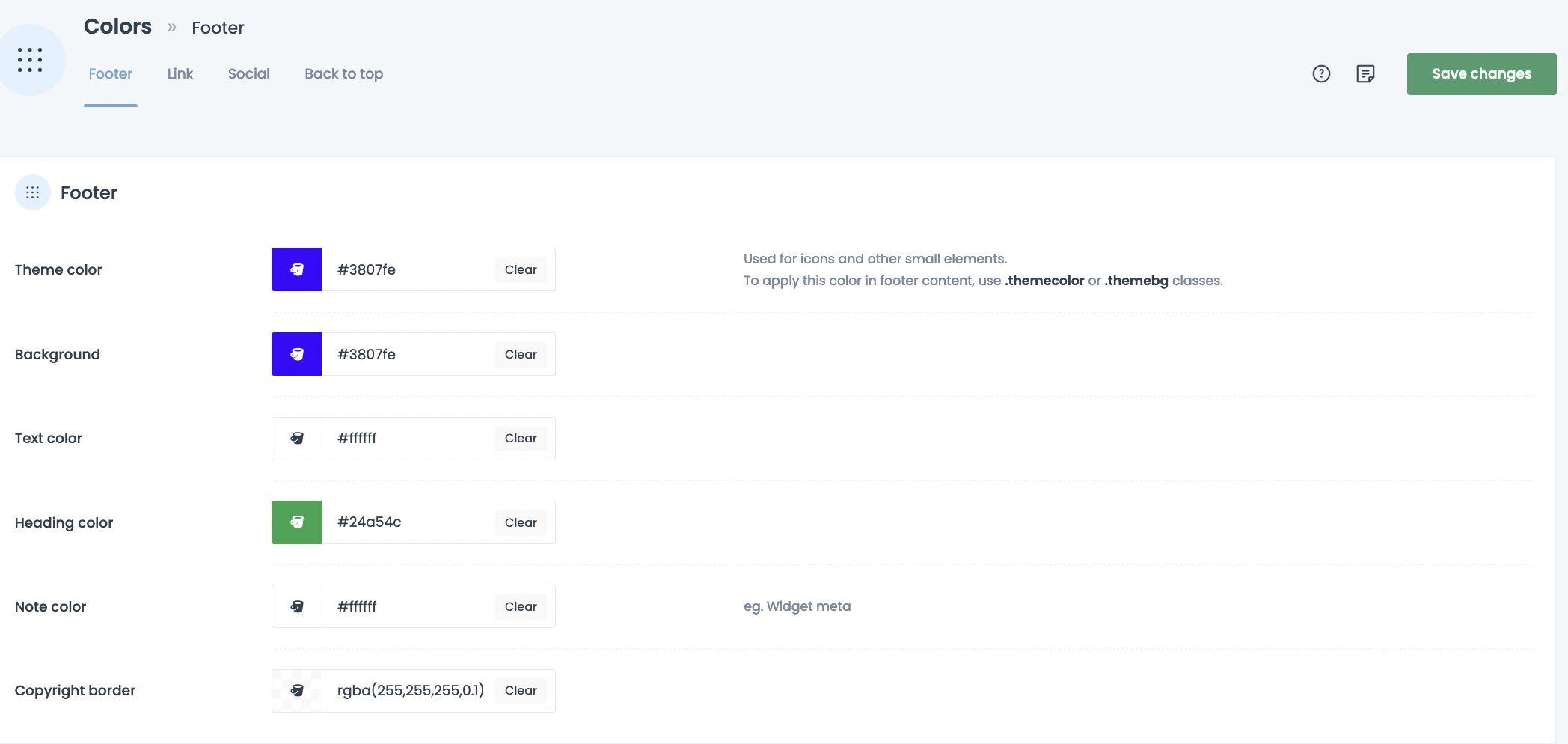Open Heading color green swatch
This screenshot has width=1568, height=744.
pyautogui.click(x=297, y=522)
